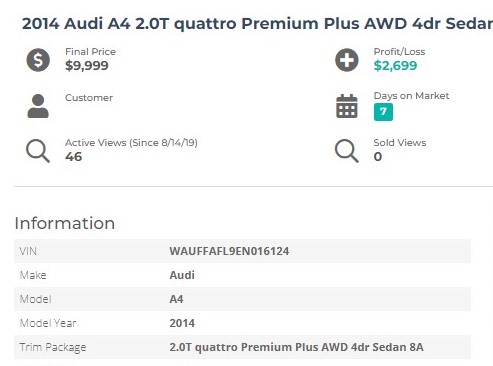Click the Customer person icon
This screenshot has width=493, height=366.
click(x=38, y=106)
